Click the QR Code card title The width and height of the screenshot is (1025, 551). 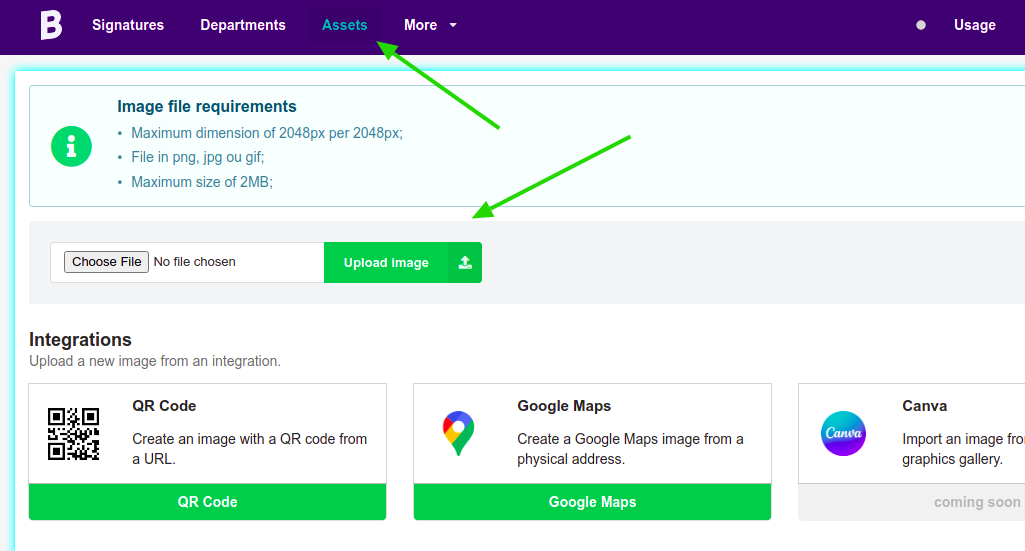pyautogui.click(x=164, y=406)
